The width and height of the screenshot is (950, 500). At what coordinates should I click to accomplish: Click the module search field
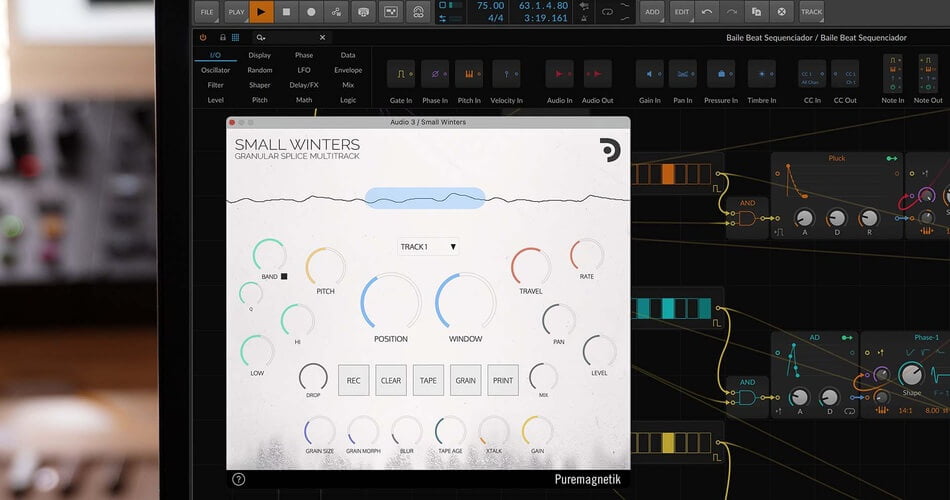(x=291, y=38)
